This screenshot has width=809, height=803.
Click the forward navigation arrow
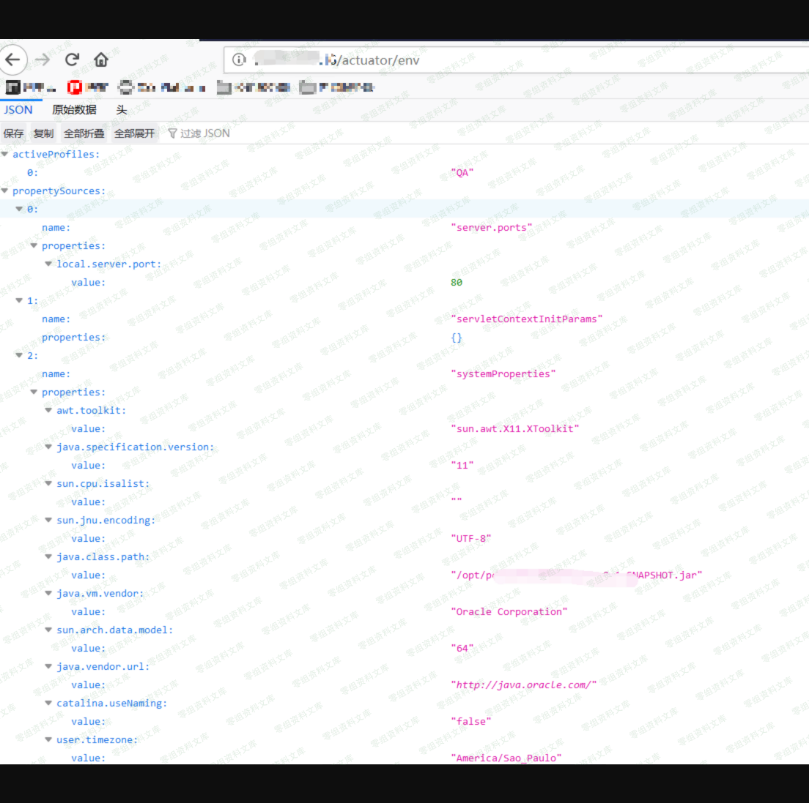(43, 59)
